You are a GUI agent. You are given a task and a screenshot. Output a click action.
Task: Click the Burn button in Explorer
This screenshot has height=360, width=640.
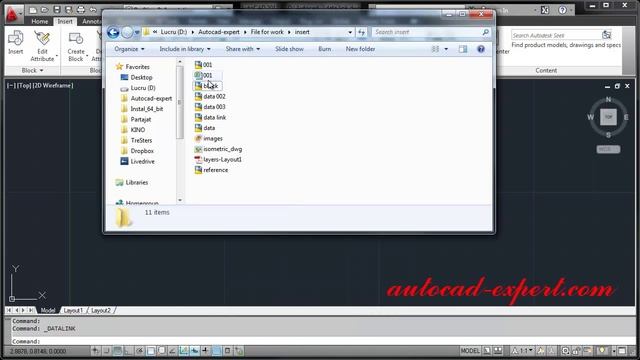click(324, 49)
